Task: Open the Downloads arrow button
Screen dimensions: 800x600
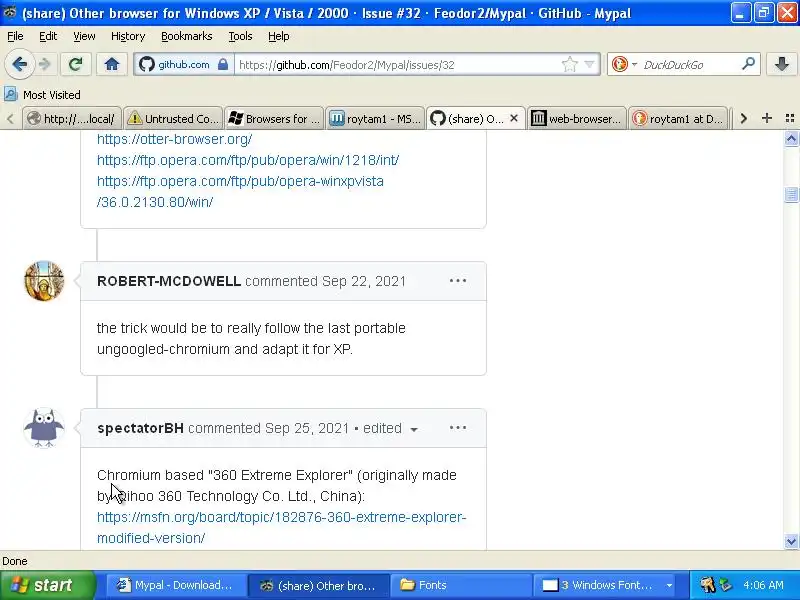Action: click(782, 64)
